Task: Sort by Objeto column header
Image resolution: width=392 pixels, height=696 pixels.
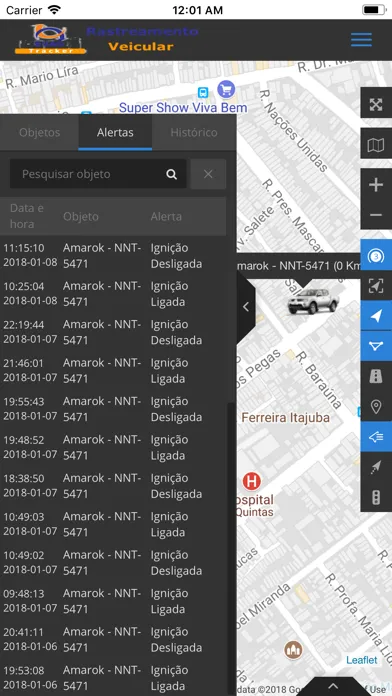Action: pos(81,217)
